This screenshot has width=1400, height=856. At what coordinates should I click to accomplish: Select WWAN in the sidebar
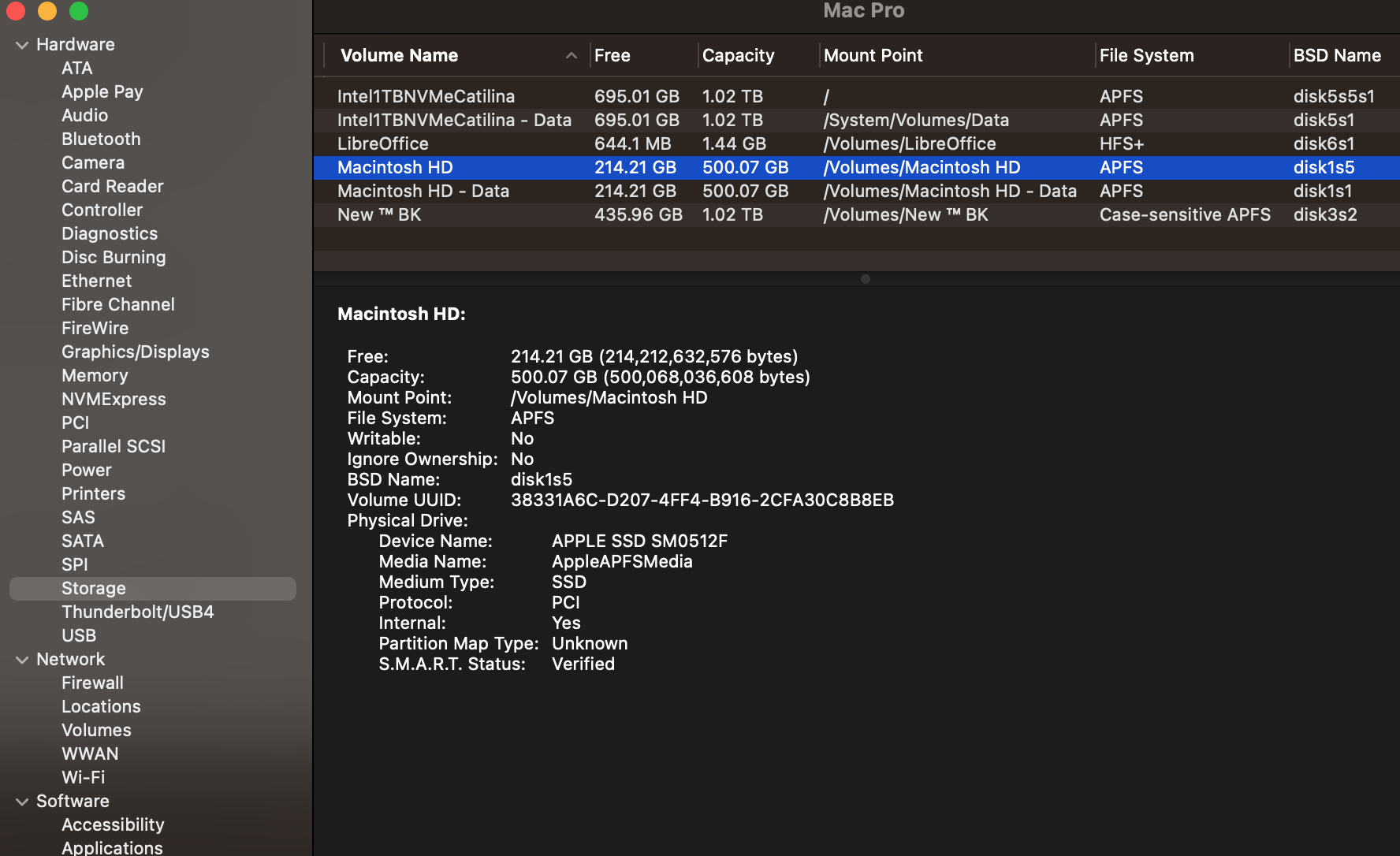point(90,754)
